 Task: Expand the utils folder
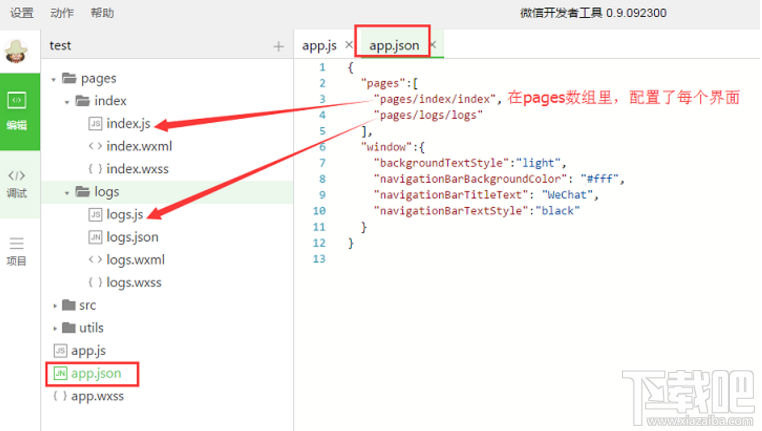pos(55,328)
